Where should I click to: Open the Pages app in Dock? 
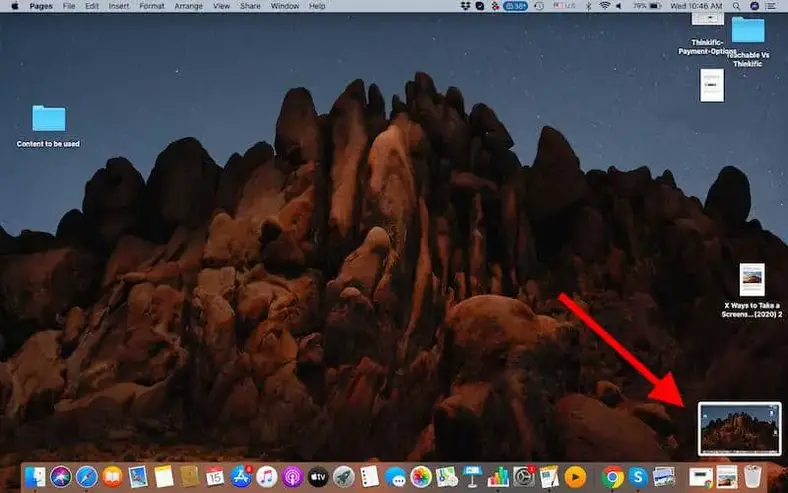coord(549,476)
